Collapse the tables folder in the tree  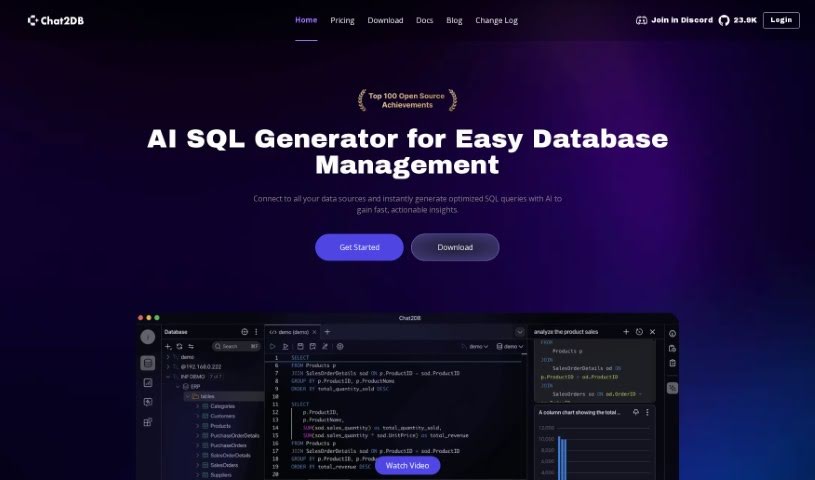coord(188,396)
